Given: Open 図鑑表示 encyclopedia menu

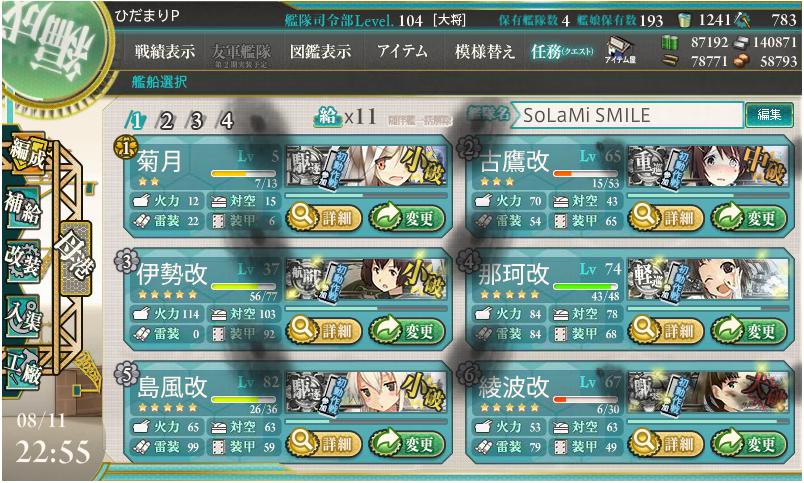Looking at the screenshot, I should pos(320,51).
